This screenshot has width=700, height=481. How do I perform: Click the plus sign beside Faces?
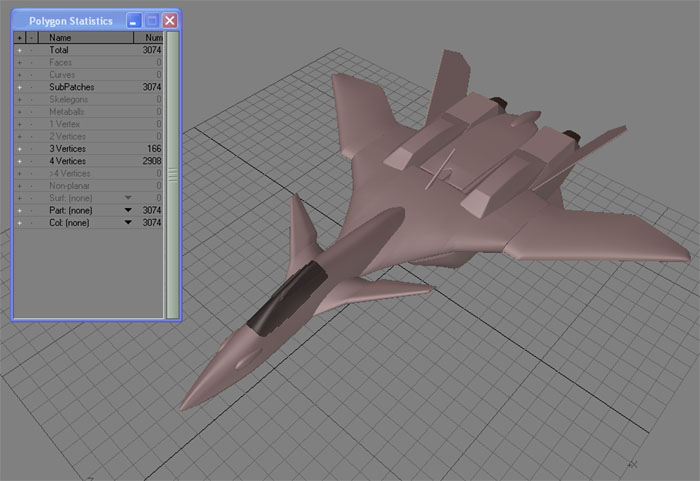pyautogui.click(x=20, y=63)
